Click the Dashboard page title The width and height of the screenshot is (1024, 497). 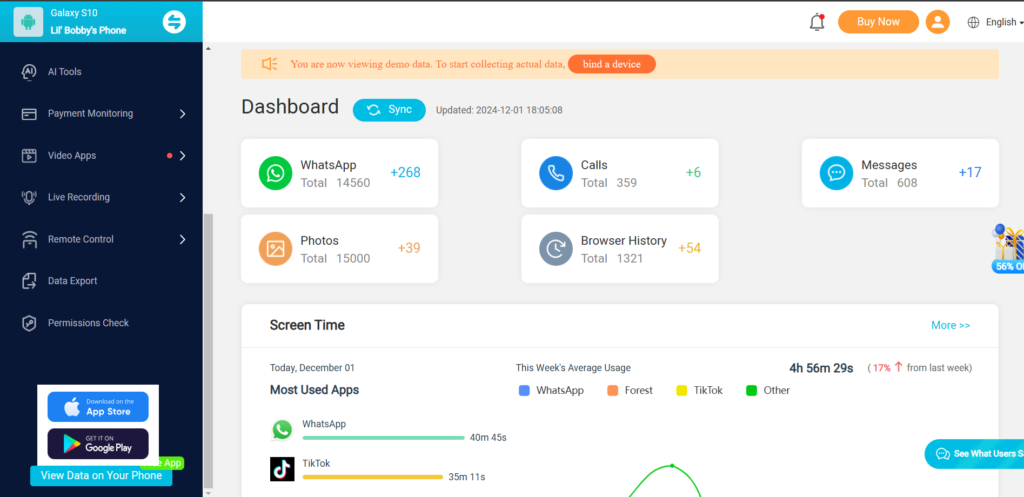click(x=290, y=107)
